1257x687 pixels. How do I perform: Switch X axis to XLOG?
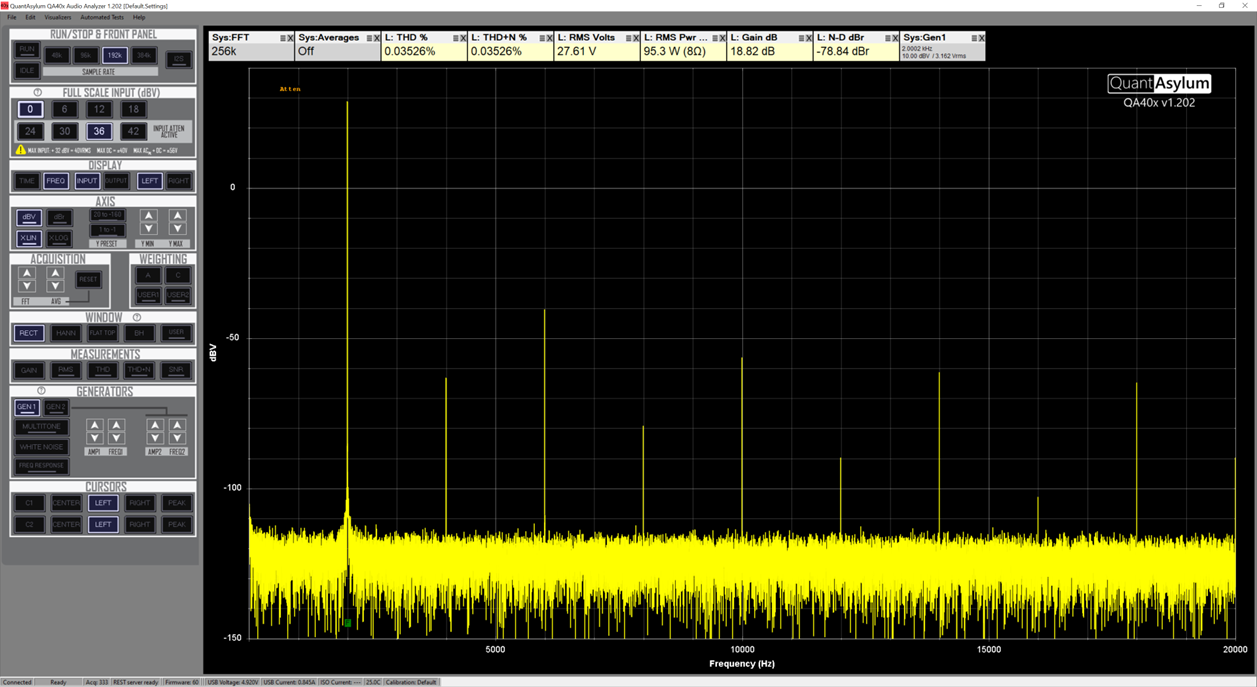59,238
